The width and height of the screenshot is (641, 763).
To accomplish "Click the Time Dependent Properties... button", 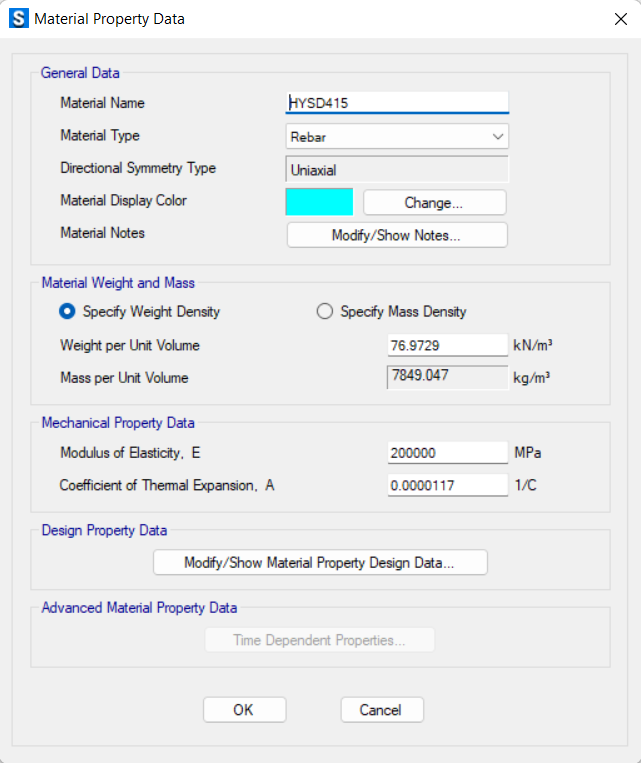I will point(320,640).
